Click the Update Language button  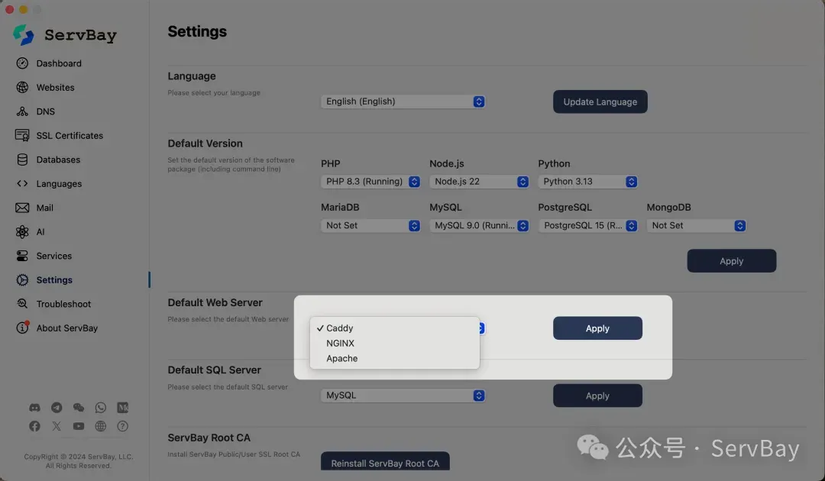(600, 102)
